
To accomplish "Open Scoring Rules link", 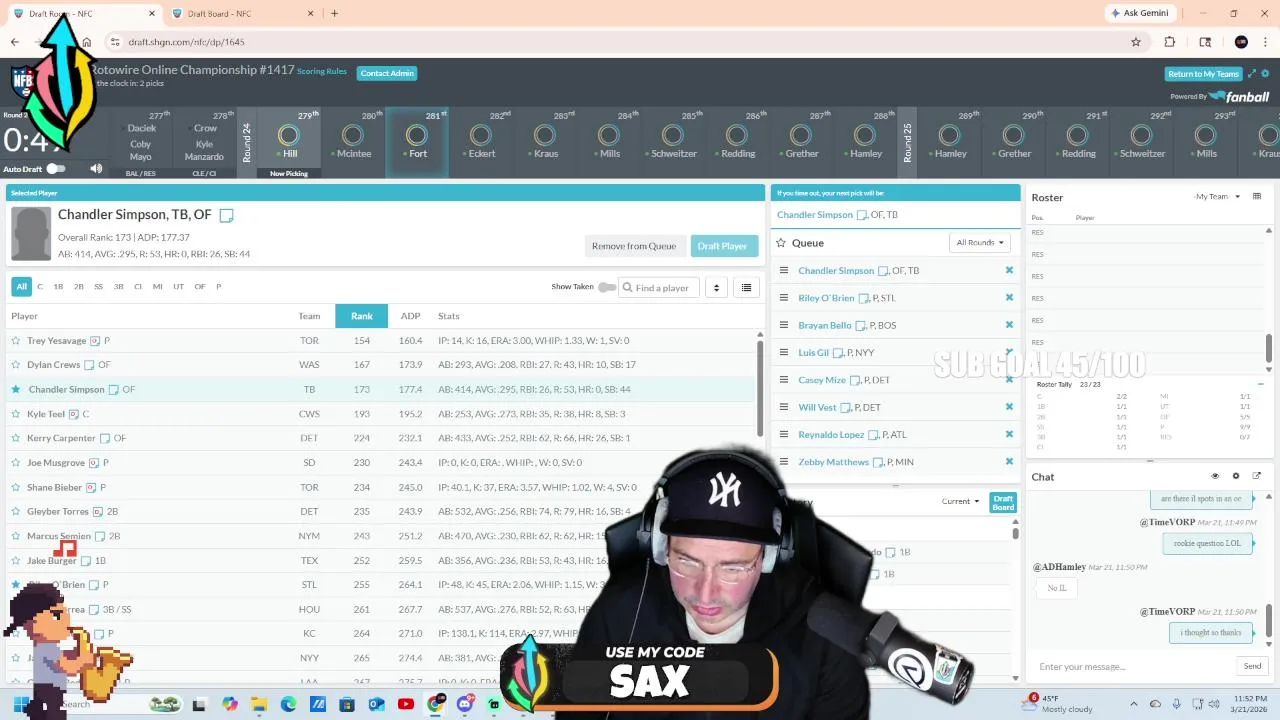I will point(322,72).
